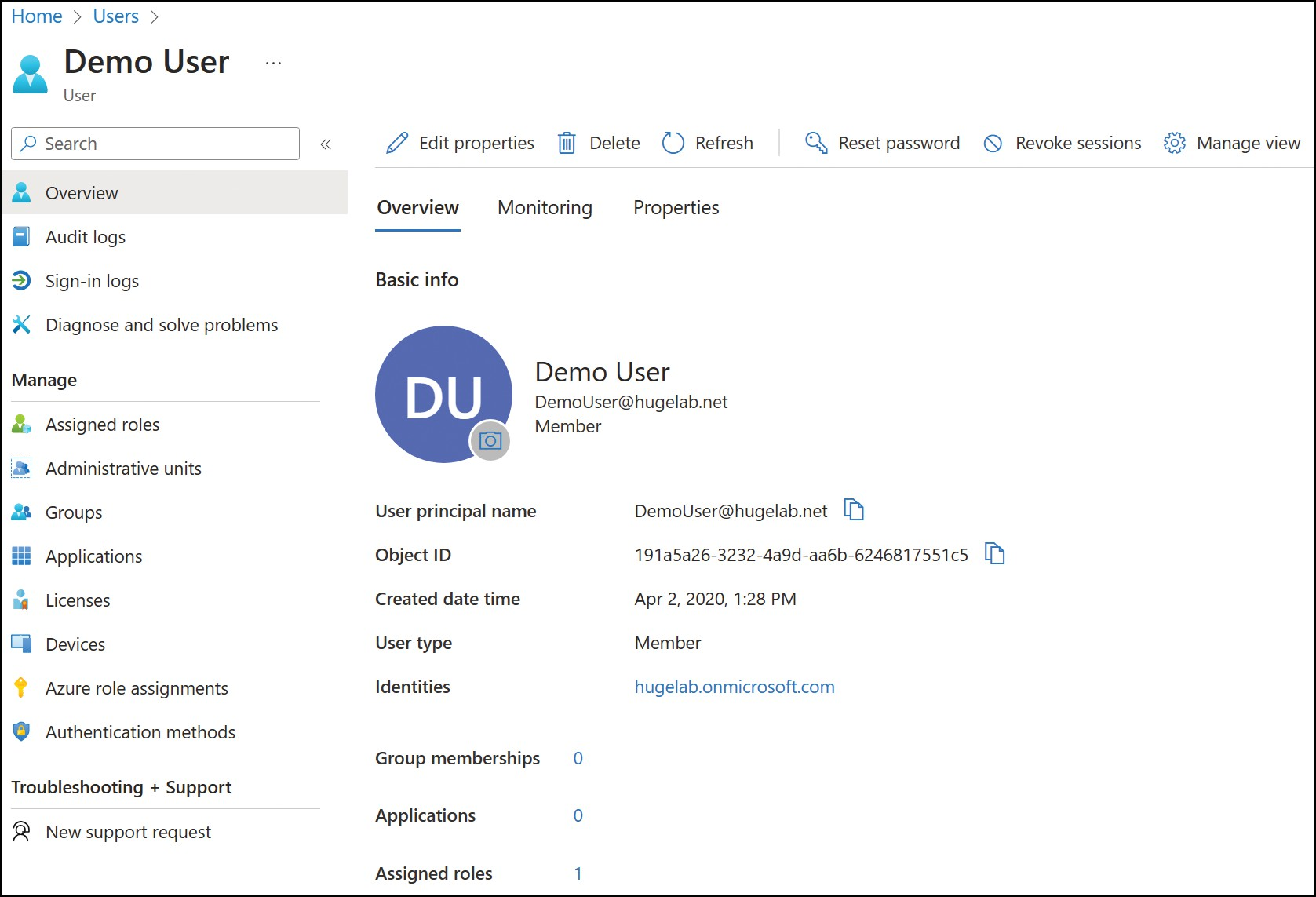This screenshot has height=897, width=1316.
Task: Click the Created date time value Apr 2, 2020
Action: [x=715, y=599]
